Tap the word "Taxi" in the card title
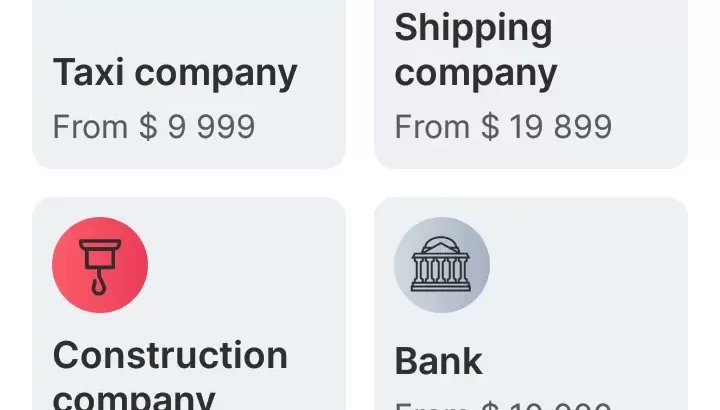Screen dimensions: 720x410 pos(89,73)
